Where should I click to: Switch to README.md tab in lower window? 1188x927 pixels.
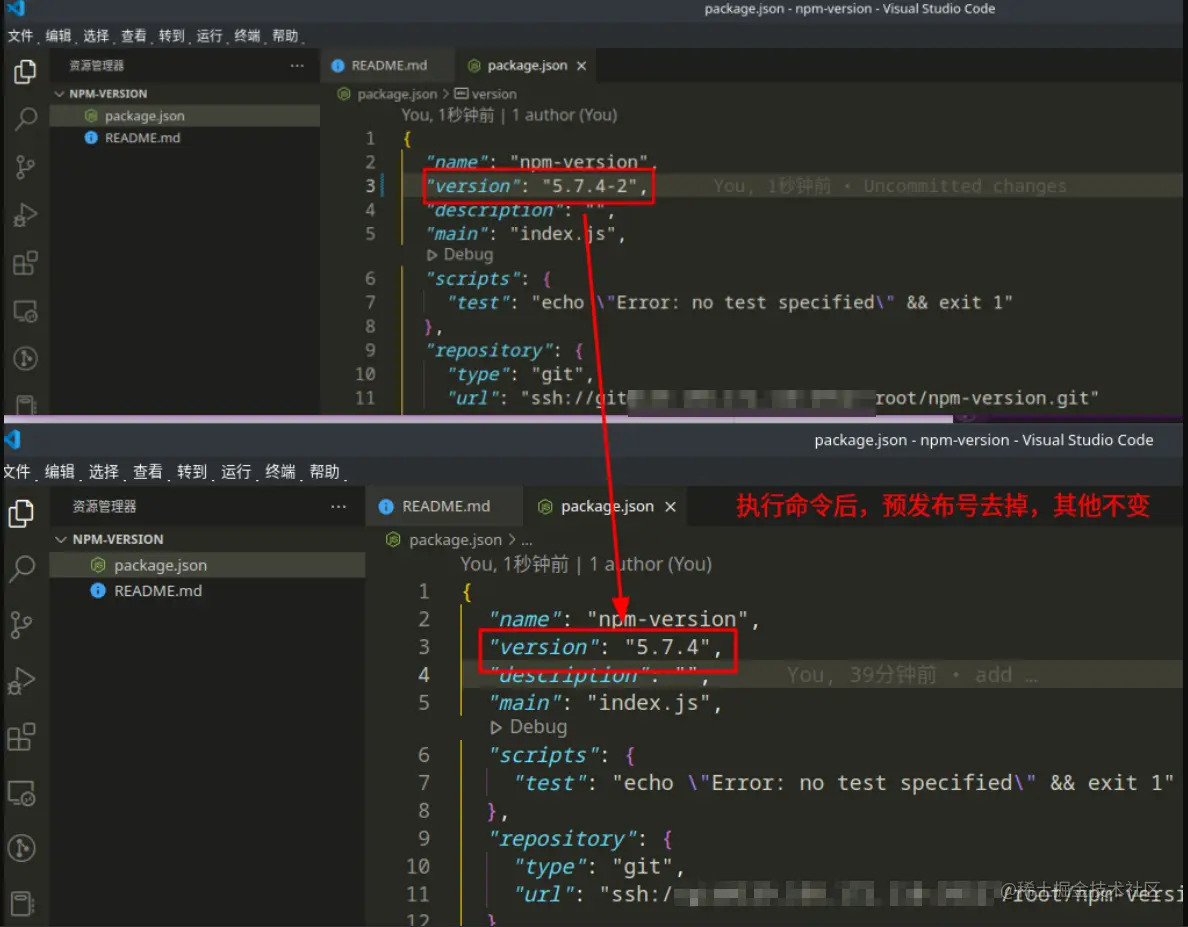point(445,506)
